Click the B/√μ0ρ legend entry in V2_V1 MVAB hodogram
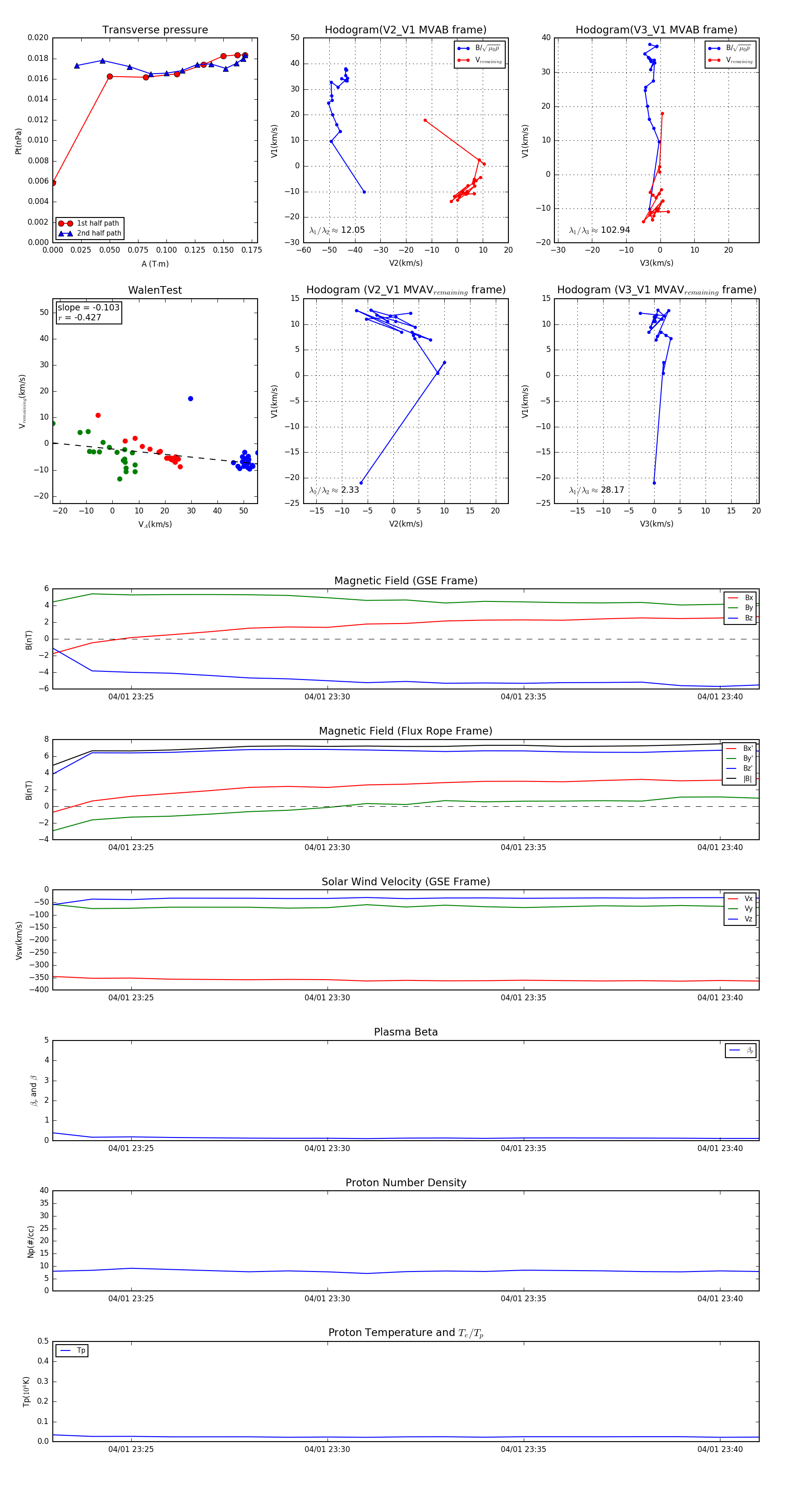812x1489 pixels. (x=479, y=49)
